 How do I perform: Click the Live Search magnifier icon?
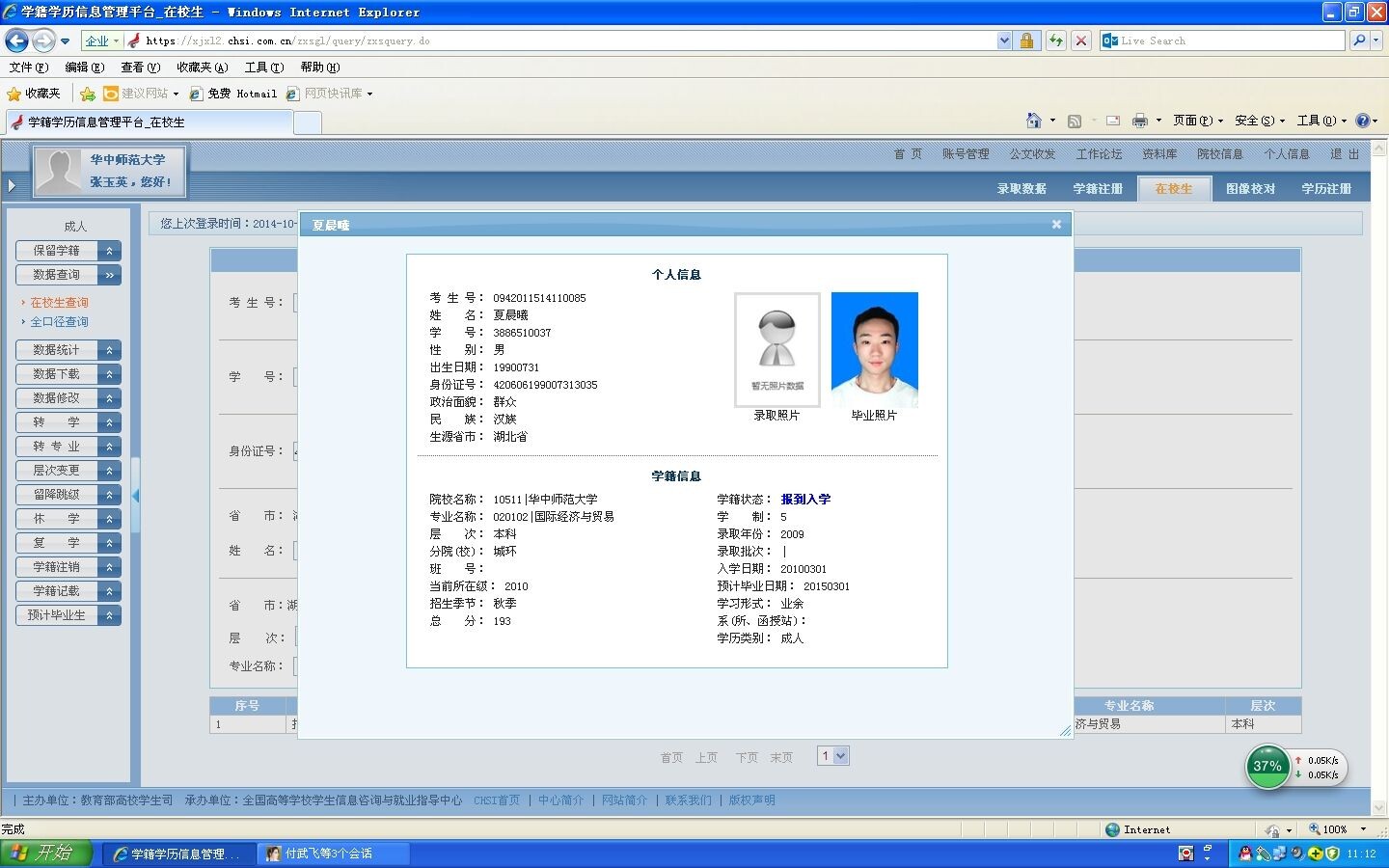[x=1358, y=41]
